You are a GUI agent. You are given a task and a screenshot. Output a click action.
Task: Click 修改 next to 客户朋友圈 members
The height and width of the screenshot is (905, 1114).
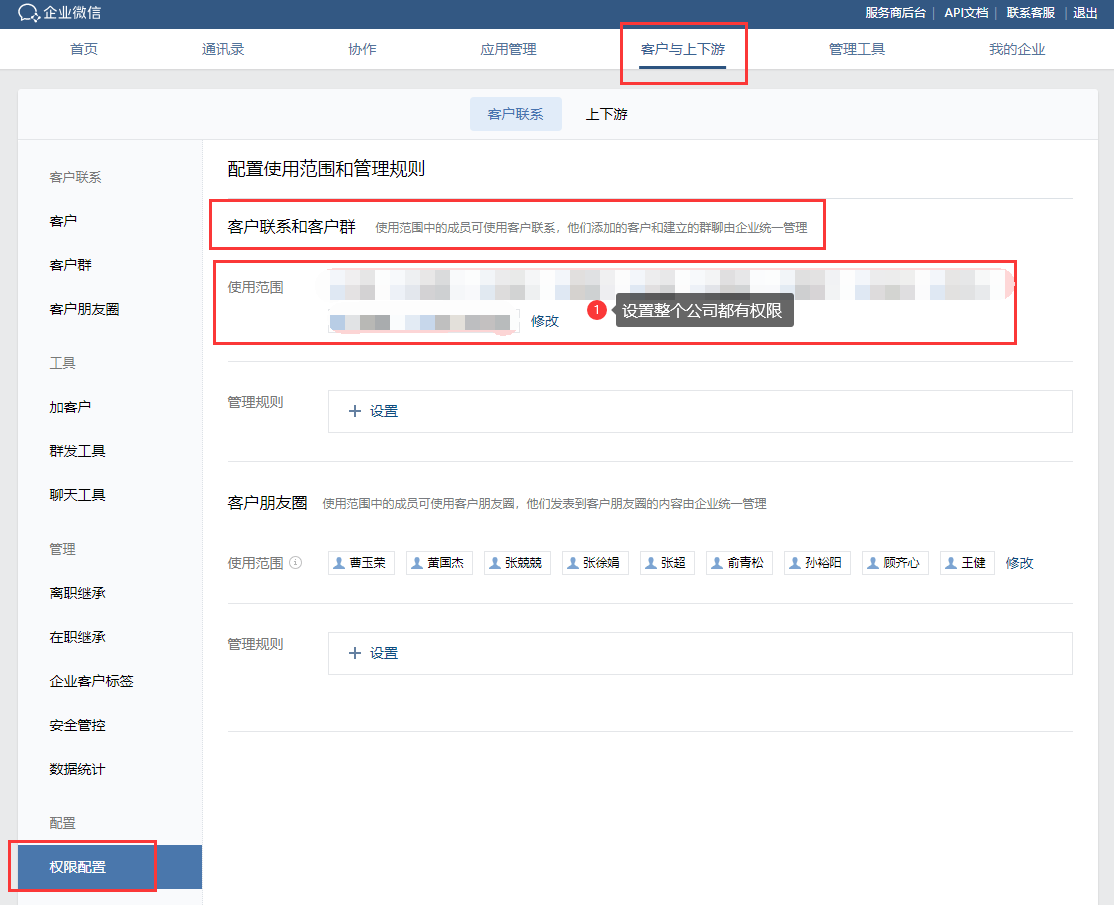(1020, 563)
